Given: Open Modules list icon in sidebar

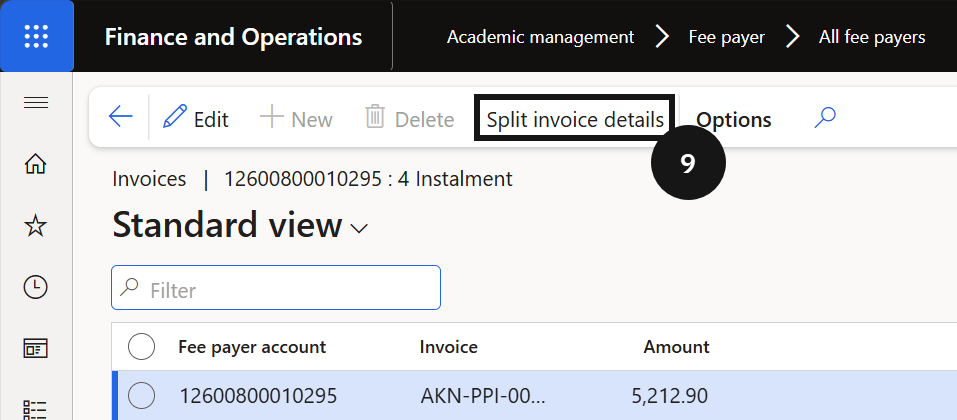Looking at the screenshot, I should [x=35, y=409].
